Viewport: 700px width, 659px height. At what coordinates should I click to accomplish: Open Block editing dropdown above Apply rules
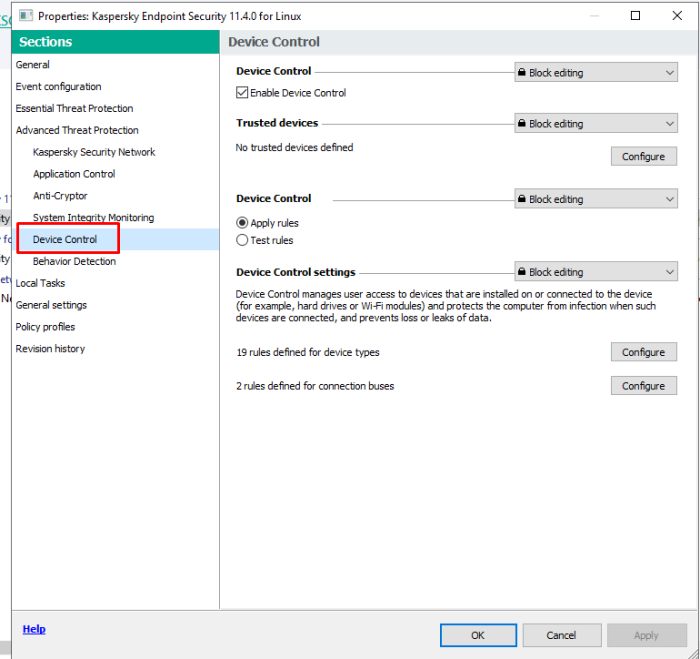click(x=596, y=199)
